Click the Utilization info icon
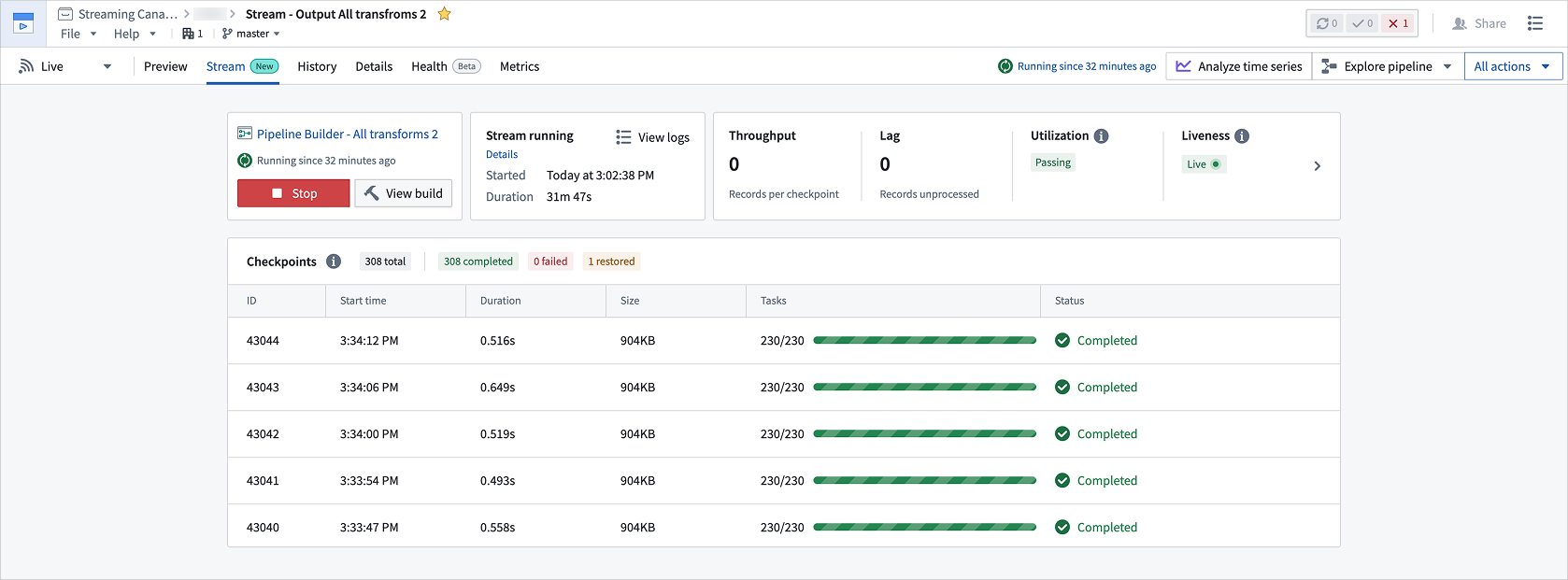The height and width of the screenshot is (580, 1568). click(x=1102, y=136)
